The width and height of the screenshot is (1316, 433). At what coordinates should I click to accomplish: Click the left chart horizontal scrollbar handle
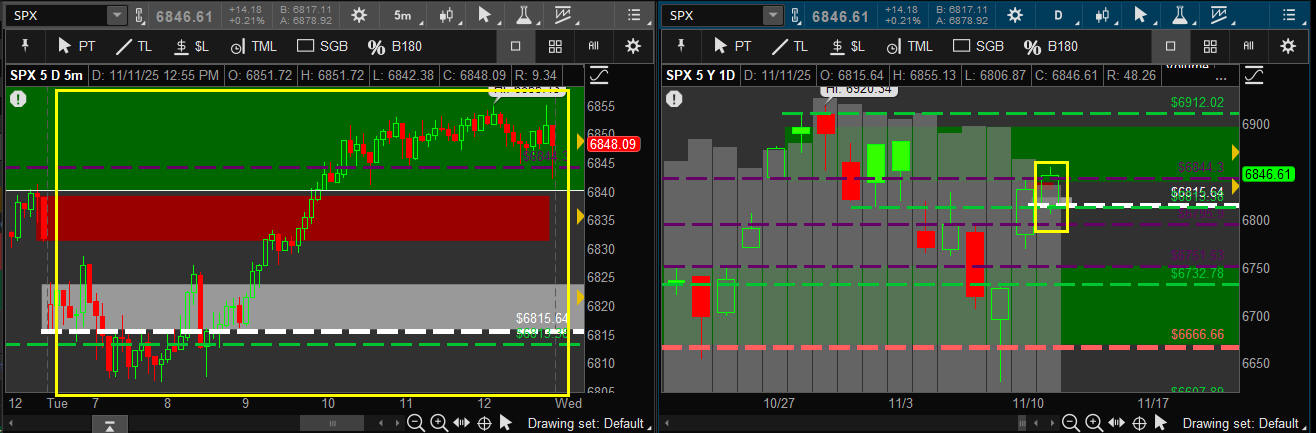tap(109, 425)
